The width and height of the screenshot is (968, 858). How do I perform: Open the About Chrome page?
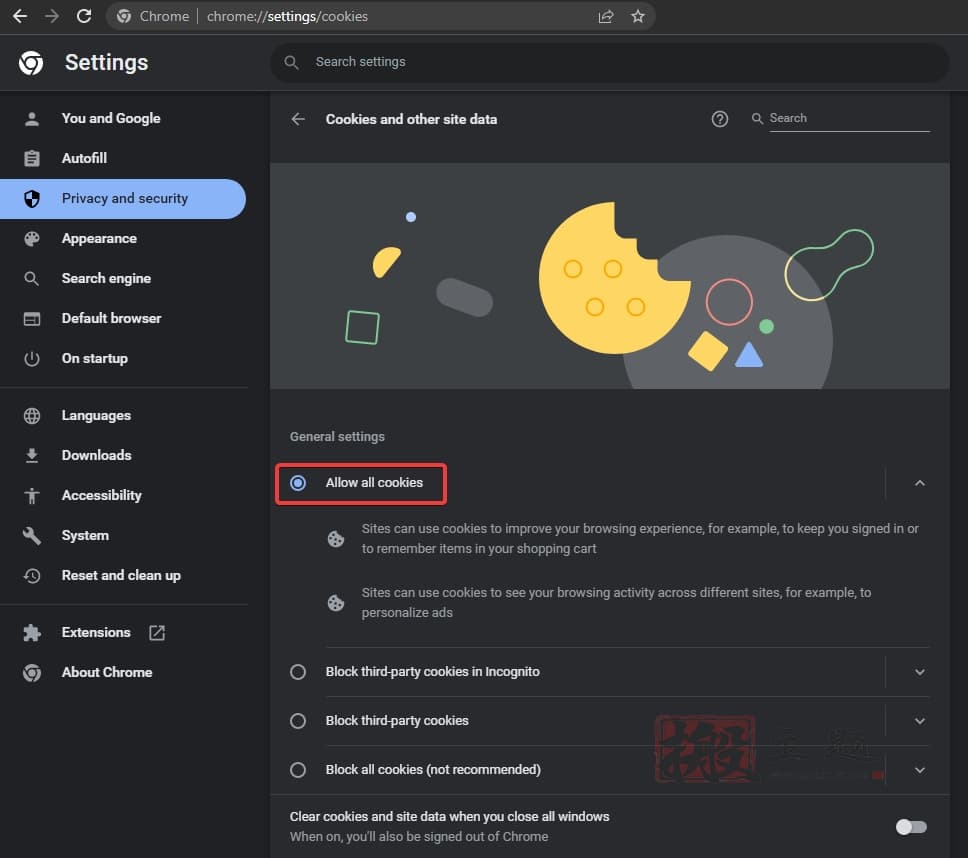[x=106, y=672]
